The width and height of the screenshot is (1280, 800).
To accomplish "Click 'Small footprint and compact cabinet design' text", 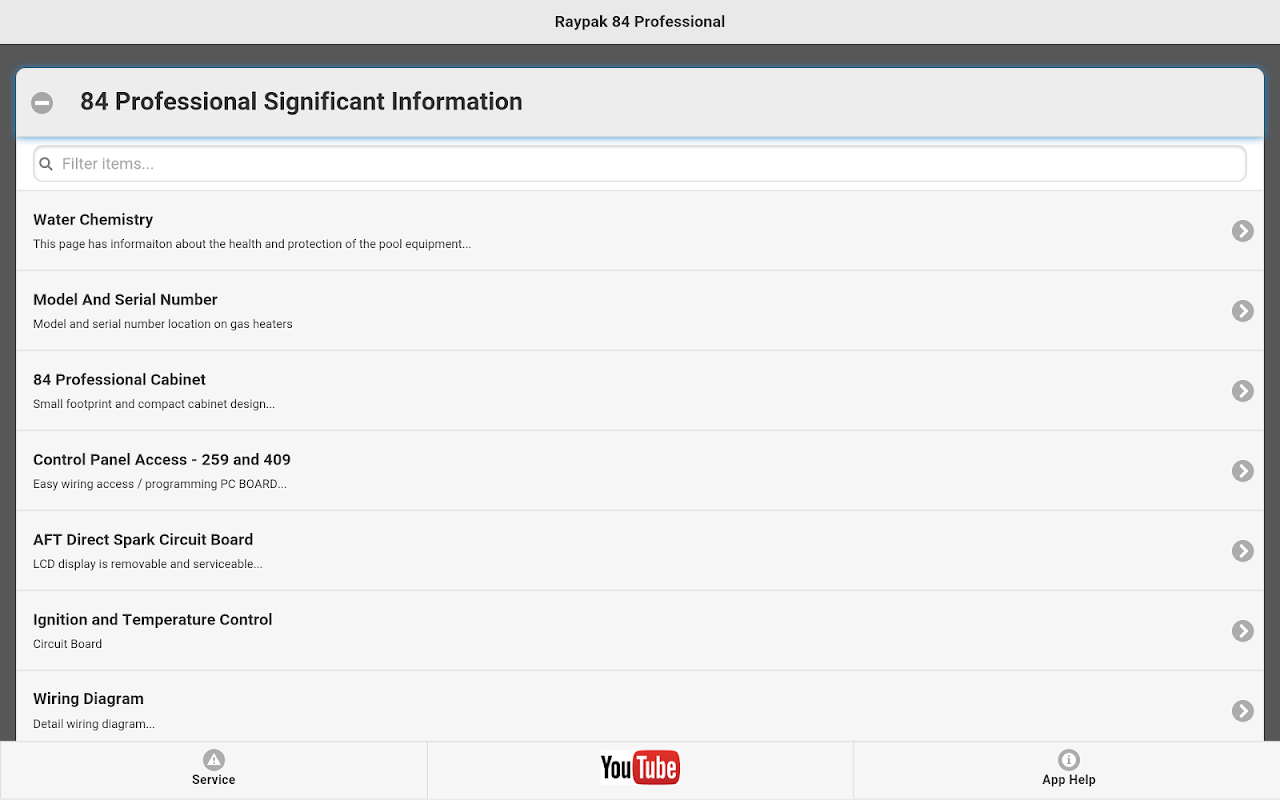I will tap(154, 404).
